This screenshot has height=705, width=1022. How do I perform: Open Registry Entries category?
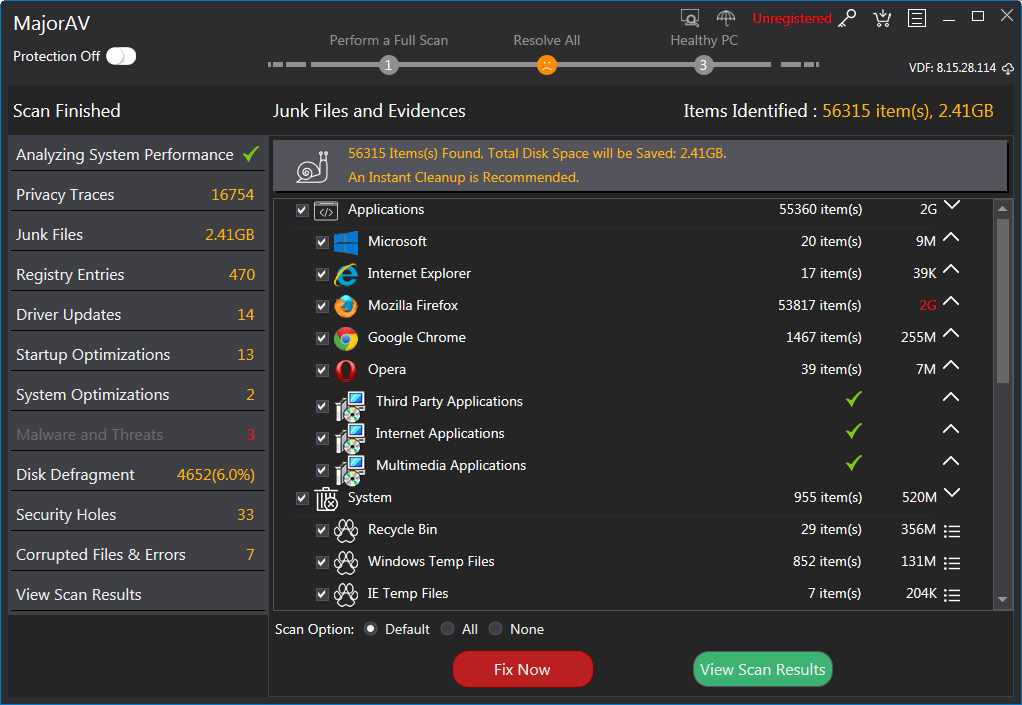tap(137, 275)
